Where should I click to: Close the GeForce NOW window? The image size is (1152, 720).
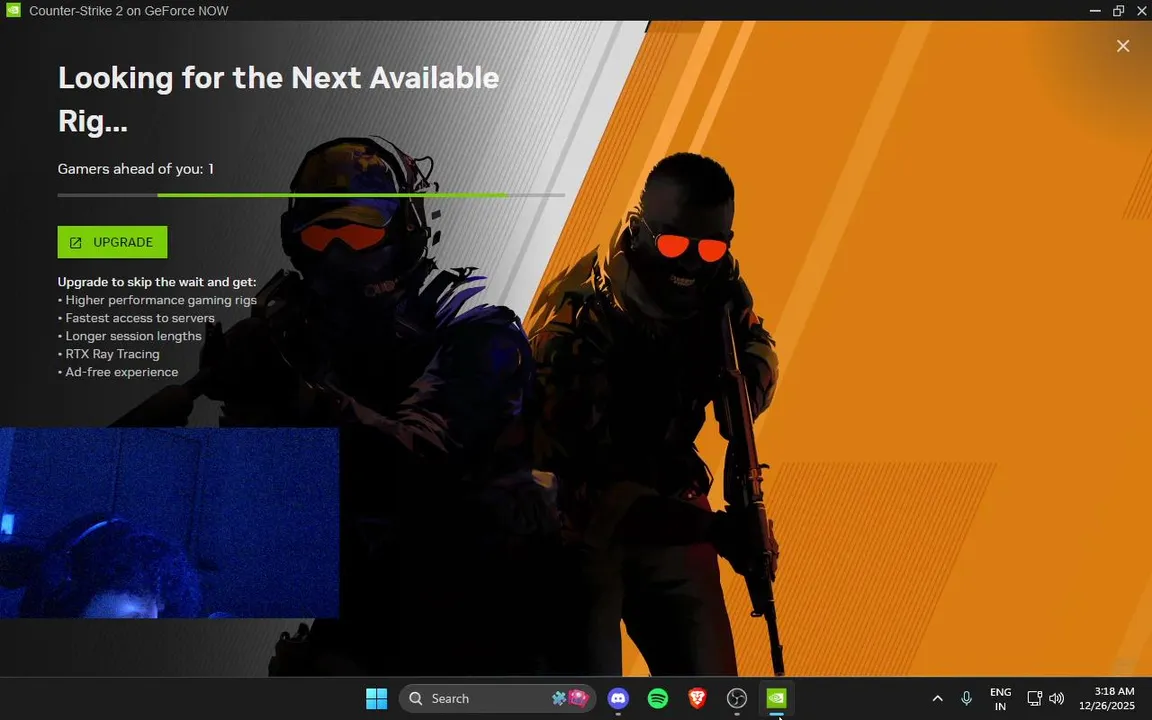point(1142,10)
